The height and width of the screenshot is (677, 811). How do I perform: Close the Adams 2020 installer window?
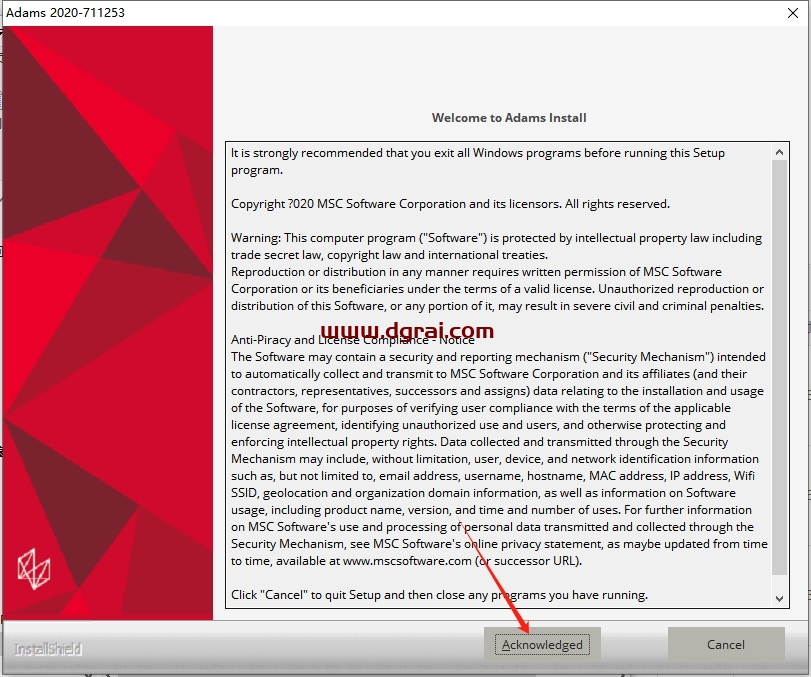click(x=792, y=13)
